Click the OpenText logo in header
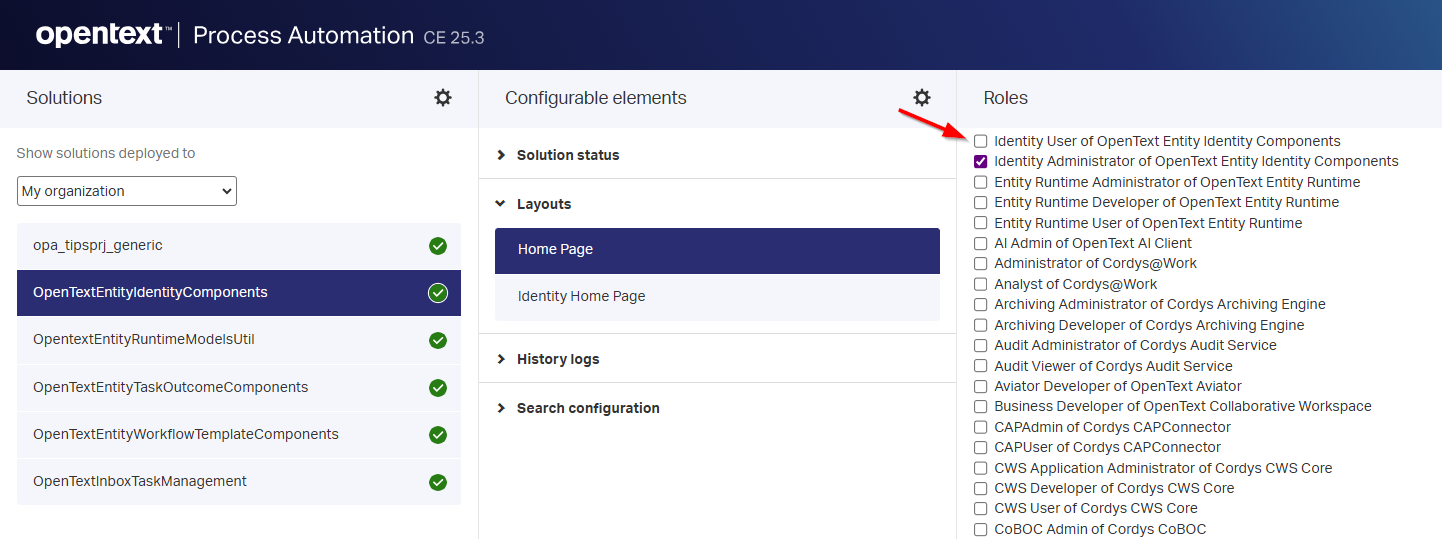The height and width of the screenshot is (539, 1442). pyautogui.click(x=100, y=35)
